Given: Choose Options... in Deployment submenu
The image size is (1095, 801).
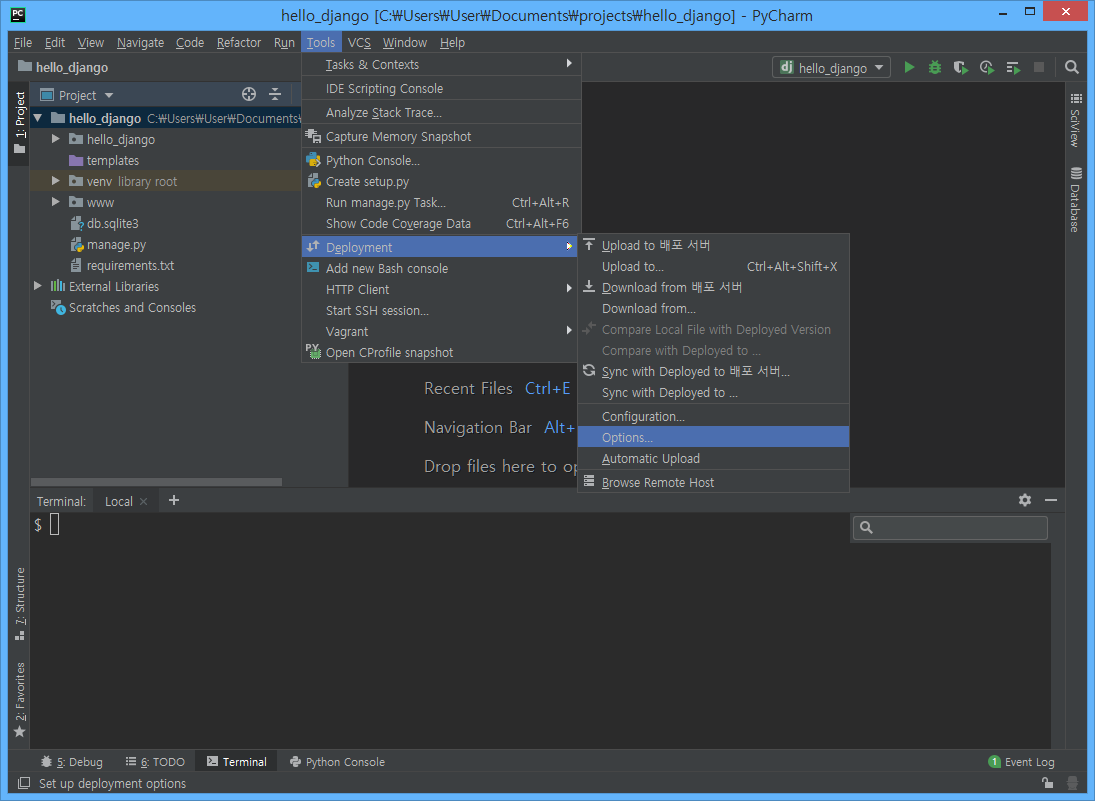Looking at the screenshot, I should pyautogui.click(x=713, y=437).
